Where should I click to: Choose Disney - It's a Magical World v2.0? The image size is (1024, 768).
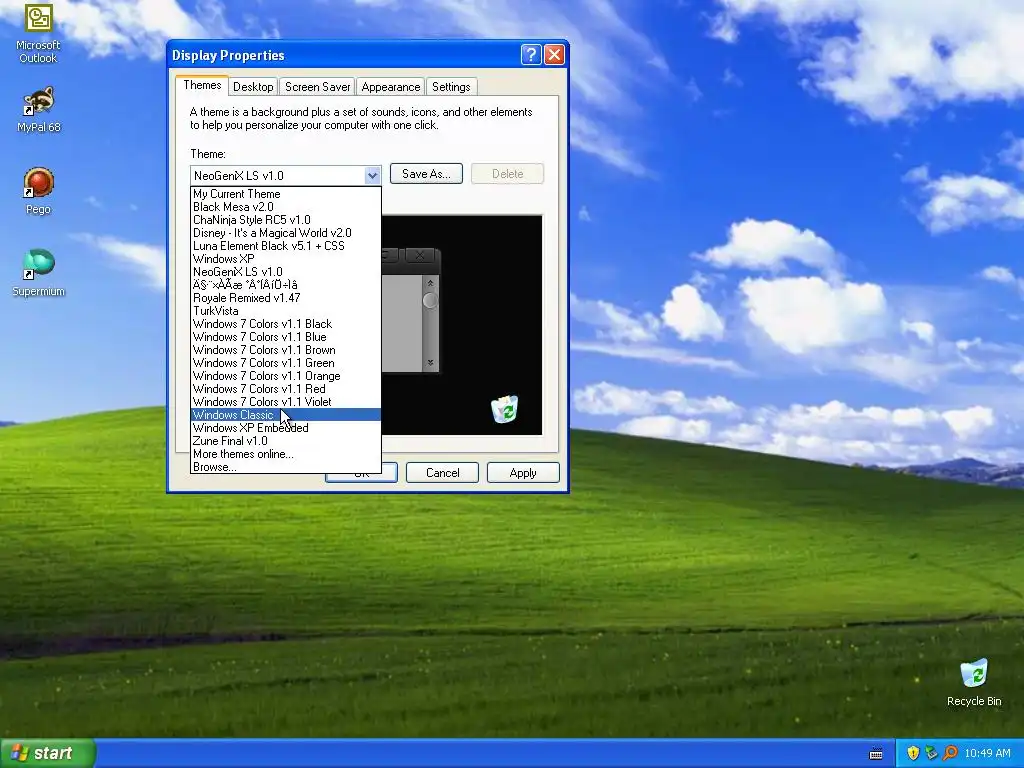[x=285, y=233]
